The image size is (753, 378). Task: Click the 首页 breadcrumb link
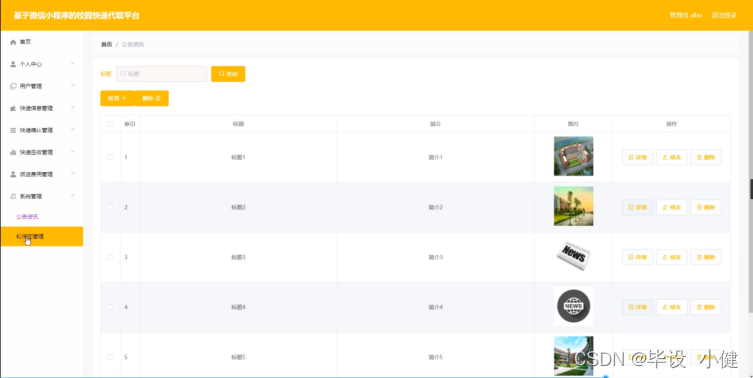click(x=106, y=44)
